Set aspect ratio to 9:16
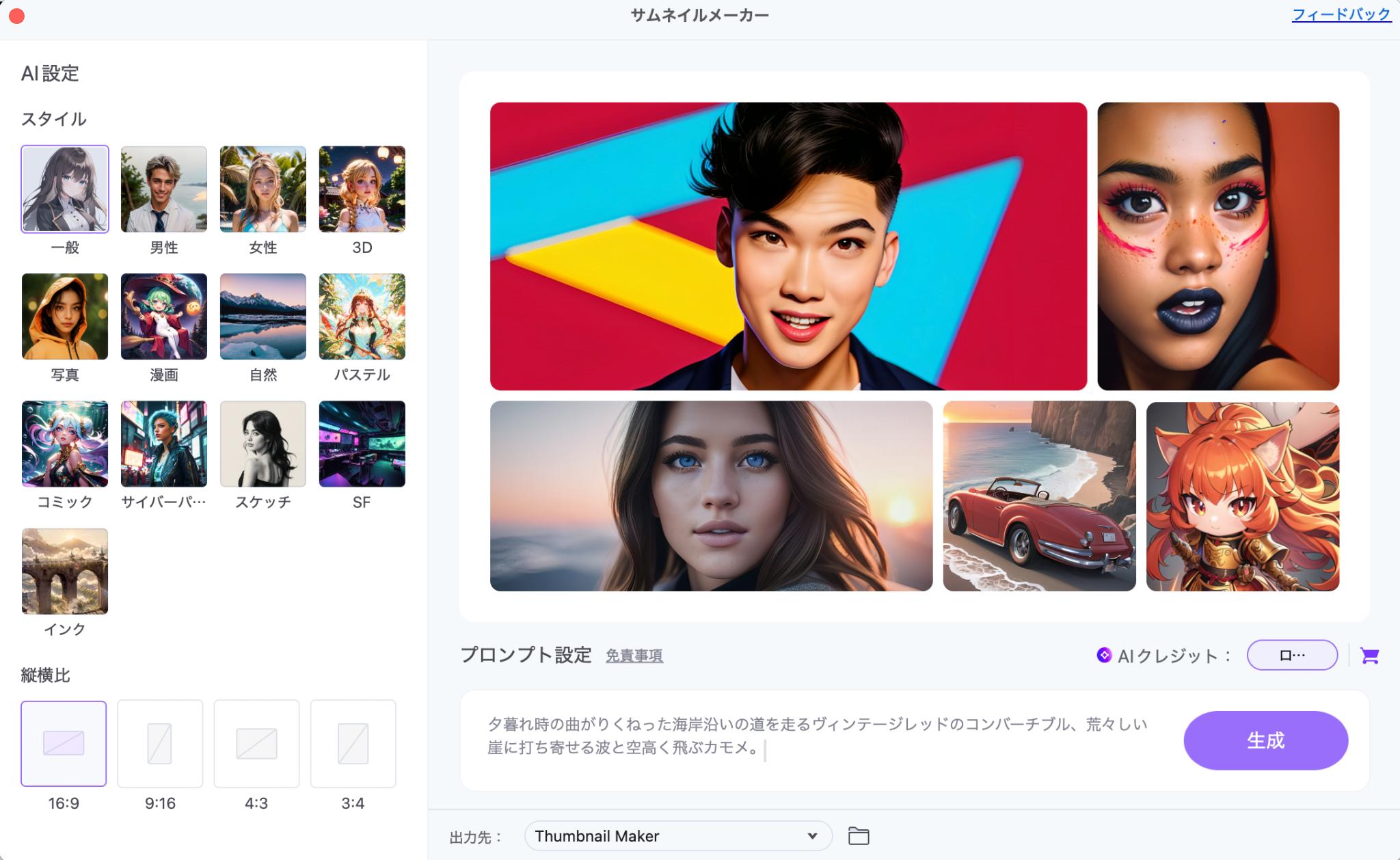The width and height of the screenshot is (1400, 860). 160,743
